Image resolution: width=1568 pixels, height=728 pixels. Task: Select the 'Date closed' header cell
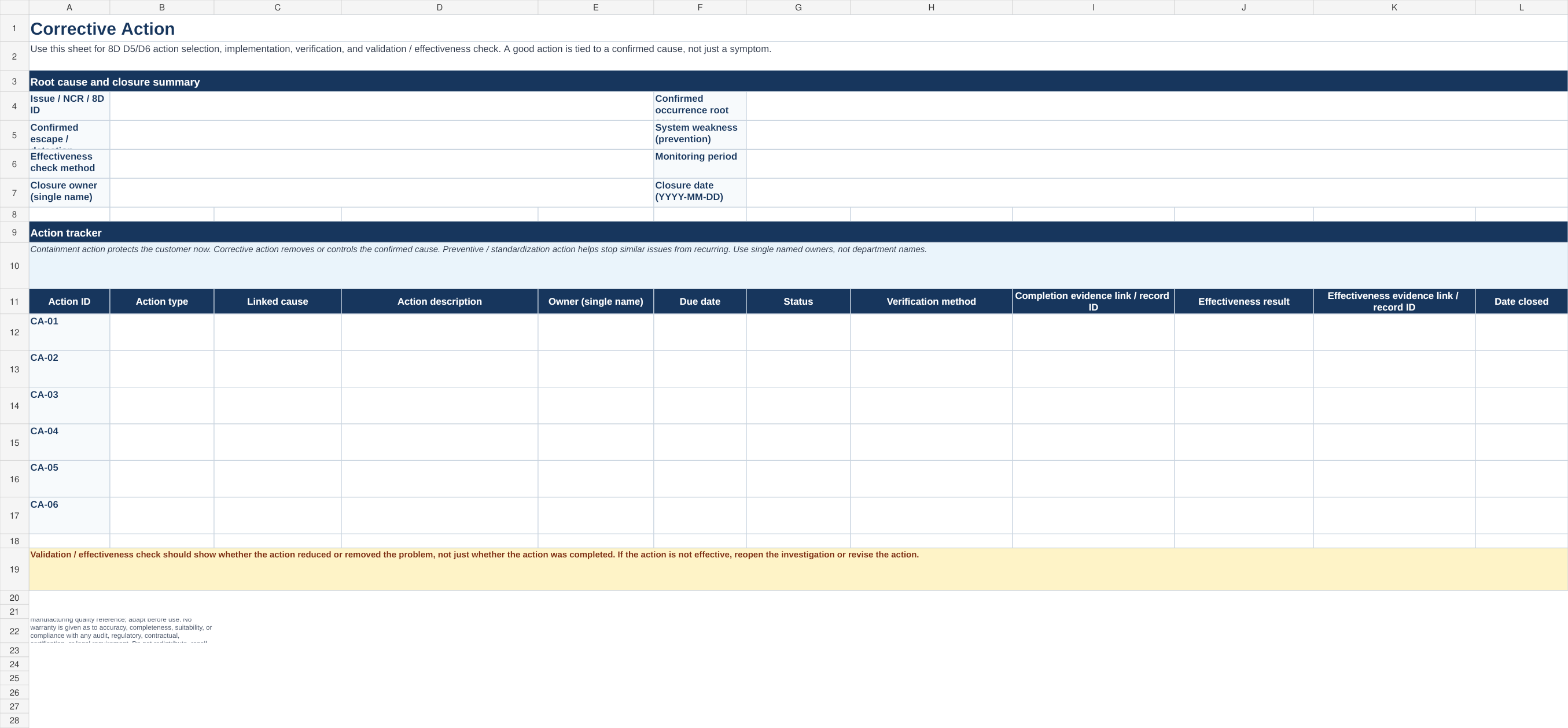point(1521,302)
